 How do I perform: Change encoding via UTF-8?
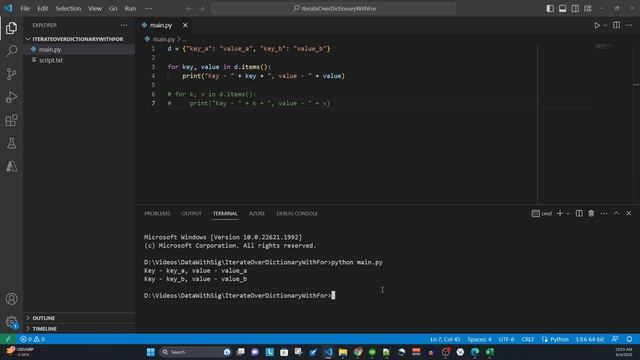(506, 339)
